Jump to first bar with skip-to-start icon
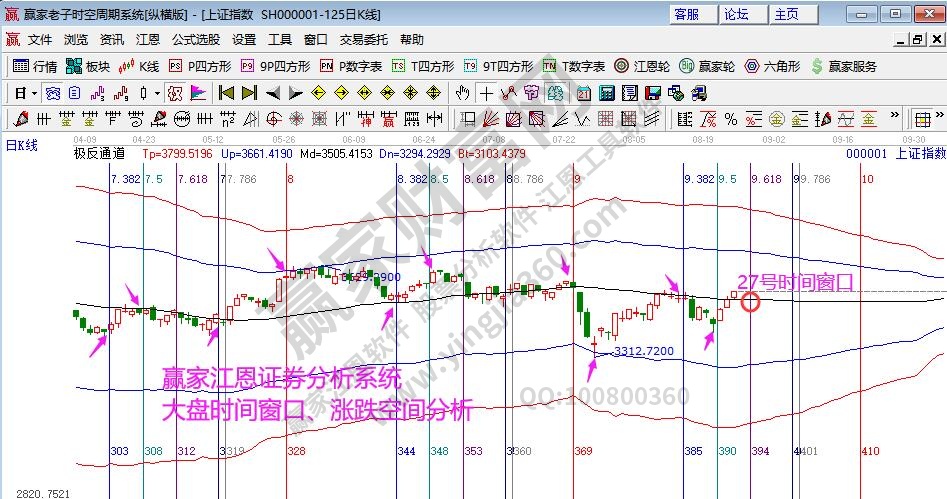This screenshot has height=499, width=947. coord(225,93)
